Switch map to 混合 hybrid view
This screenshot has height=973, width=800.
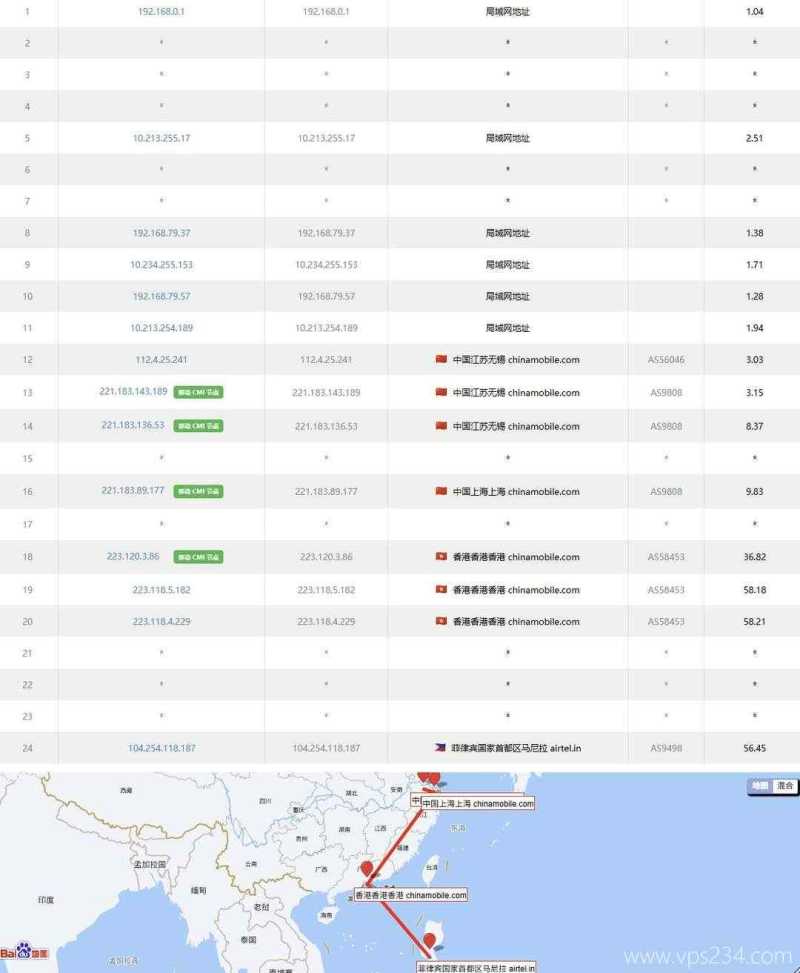785,787
